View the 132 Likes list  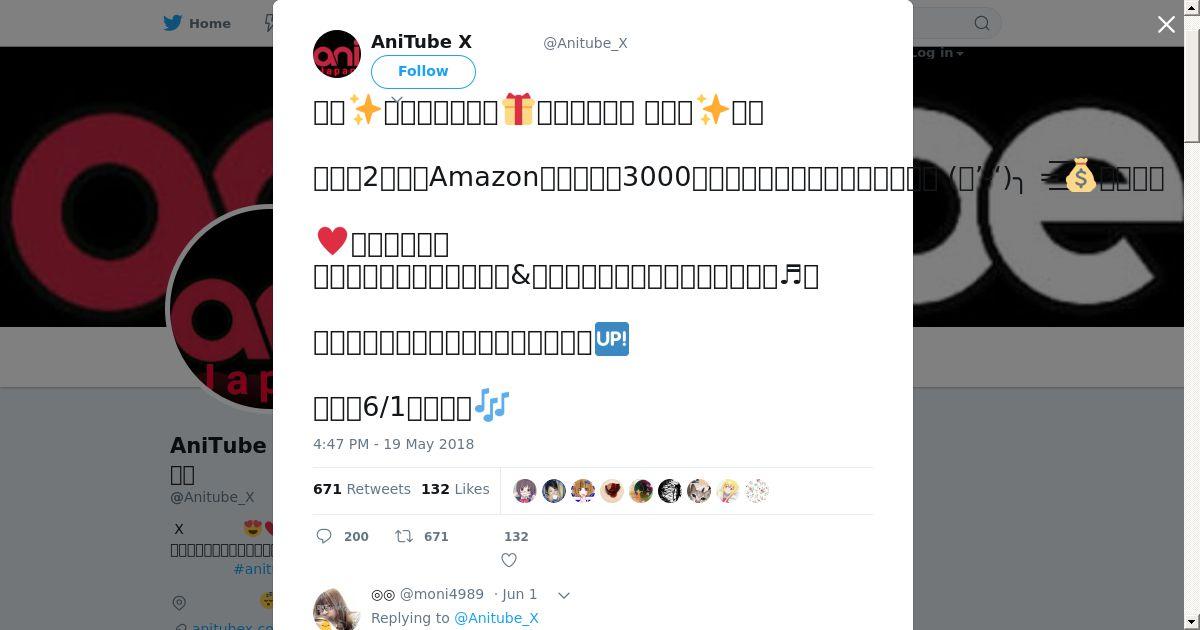click(455, 489)
